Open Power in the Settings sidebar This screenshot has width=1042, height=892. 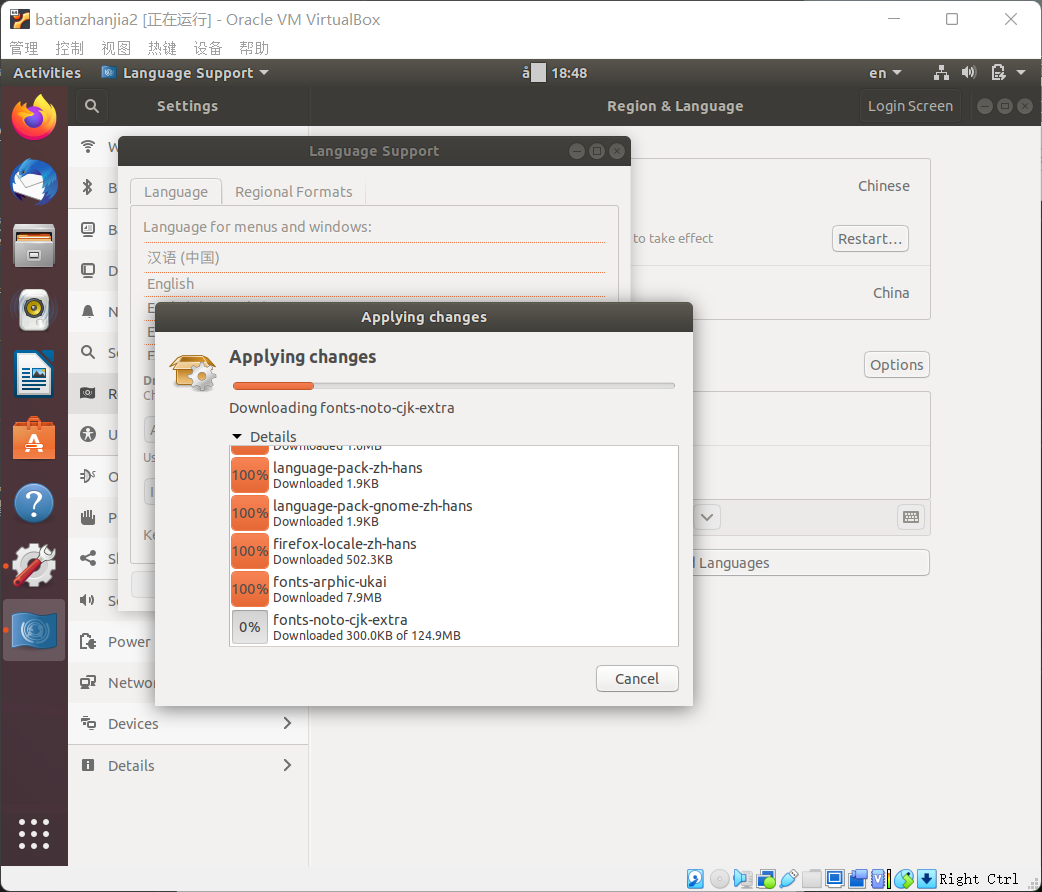point(113,641)
